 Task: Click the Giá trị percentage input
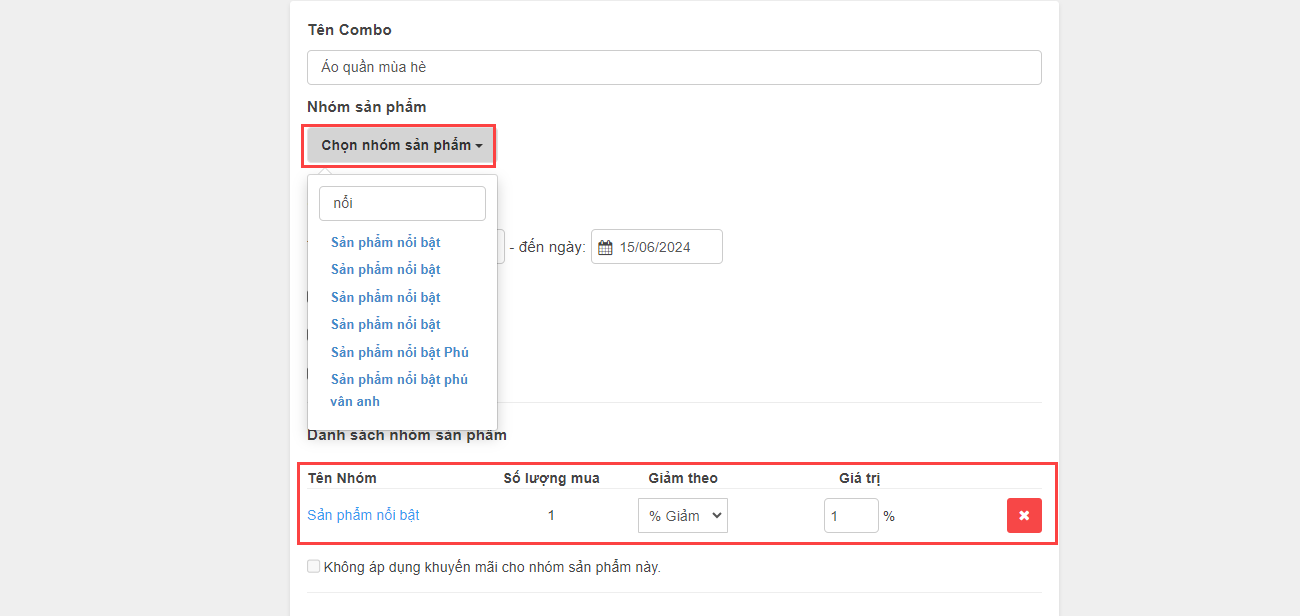pyautogui.click(x=850, y=515)
